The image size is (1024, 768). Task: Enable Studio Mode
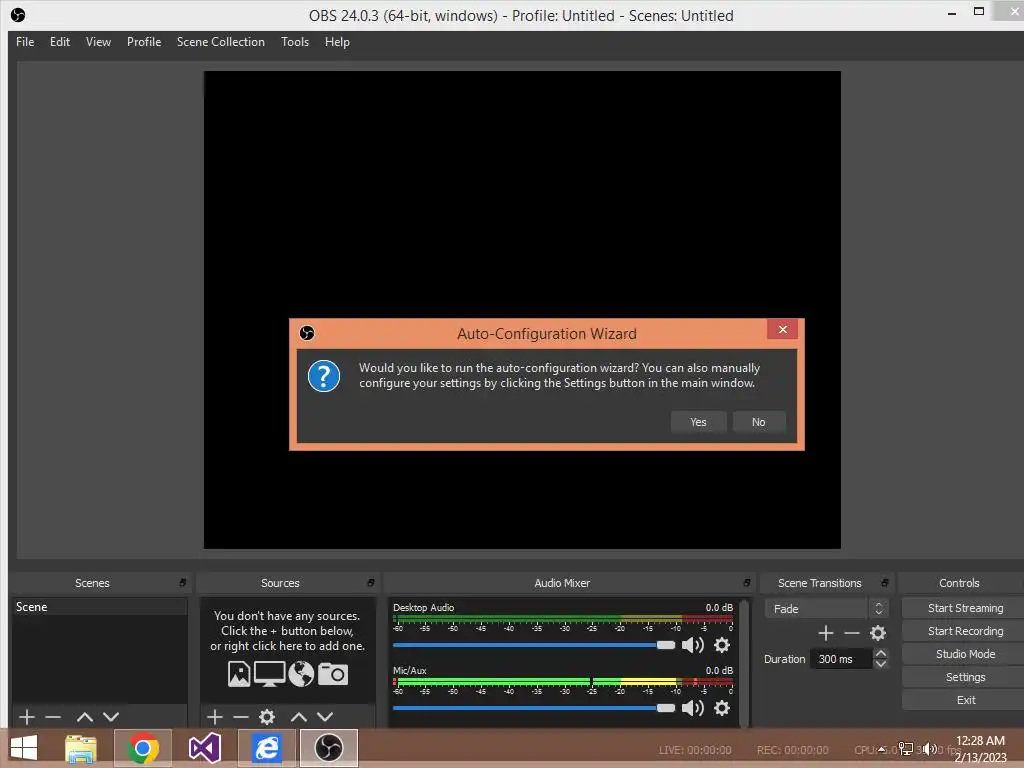pyautogui.click(x=965, y=654)
